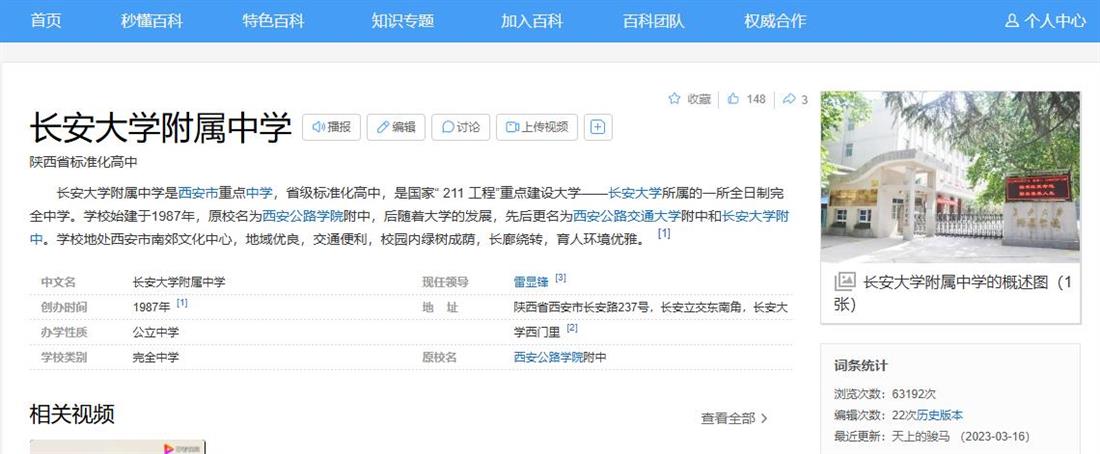The image size is (1100, 454).
Task: Open reference [1] at the summary end
Action: 664,234
